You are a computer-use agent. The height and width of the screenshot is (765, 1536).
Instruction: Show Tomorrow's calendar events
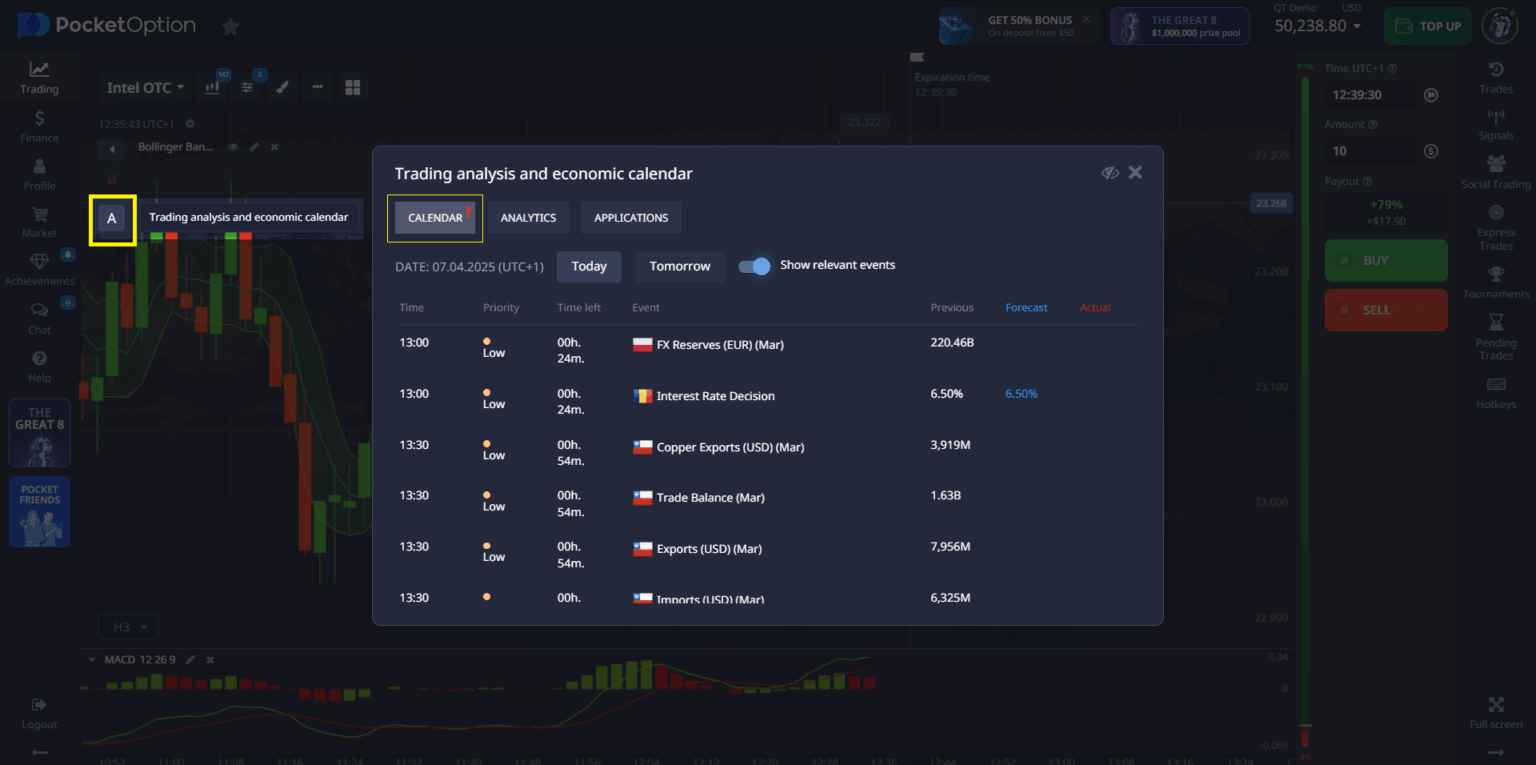tap(680, 266)
